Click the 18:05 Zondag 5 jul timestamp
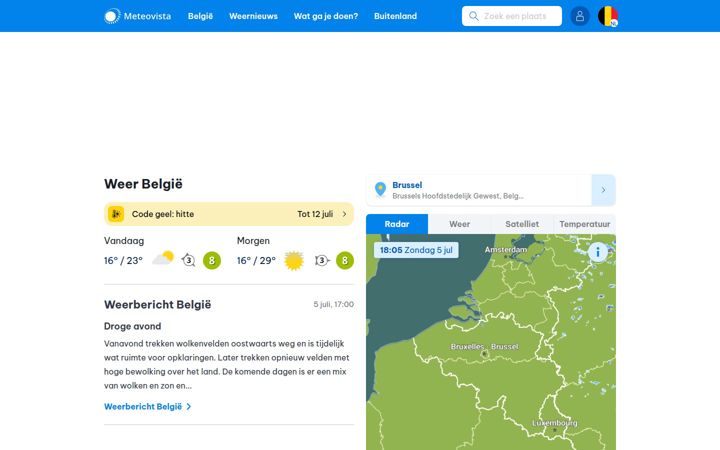720x450 pixels. click(x=416, y=250)
